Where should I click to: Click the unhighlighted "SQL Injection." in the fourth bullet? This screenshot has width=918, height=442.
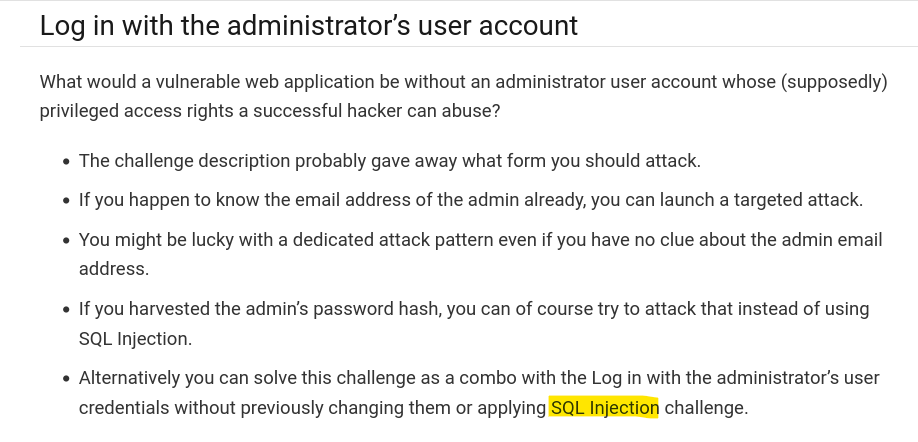135,339
